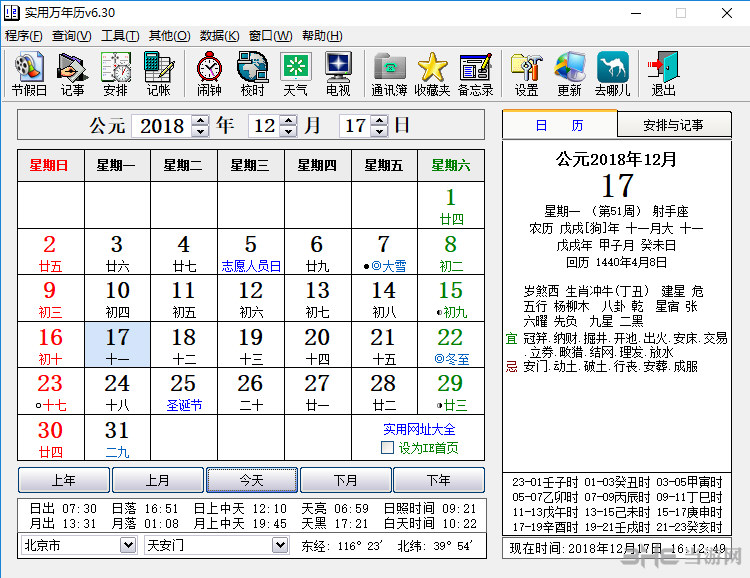The width and height of the screenshot is (750, 578).
Task: Open the 其他(O) menu
Action: click(x=169, y=36)
